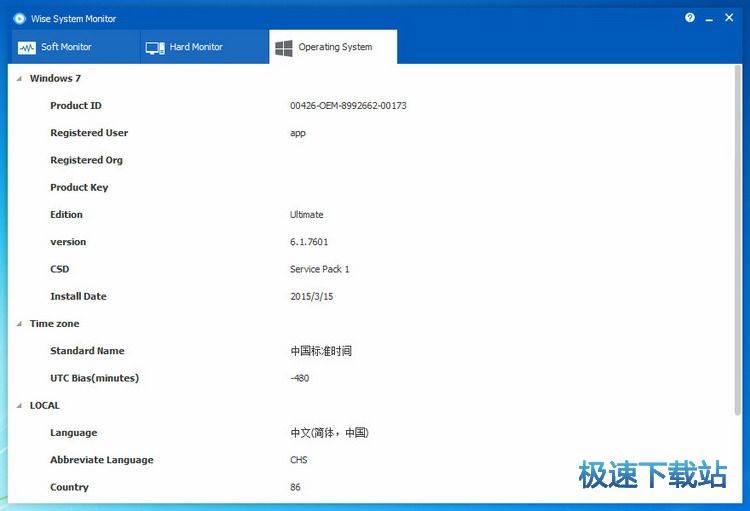The height and width of the screenshot is (511, 750).
Task: Select the Operating System tab
Action: tap(334, 47)
